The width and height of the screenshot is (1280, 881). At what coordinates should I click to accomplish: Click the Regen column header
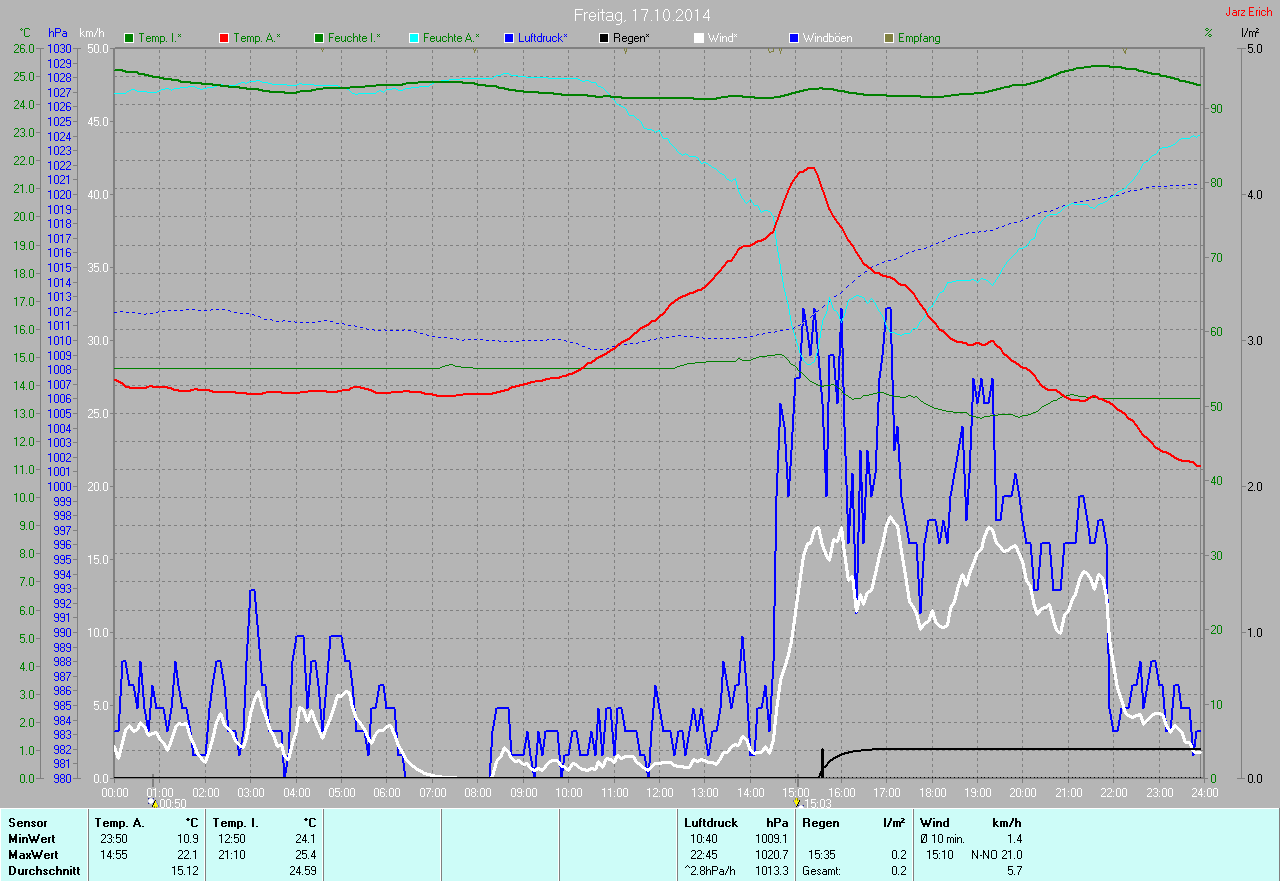pyautogui.click(x=820, y=822)
